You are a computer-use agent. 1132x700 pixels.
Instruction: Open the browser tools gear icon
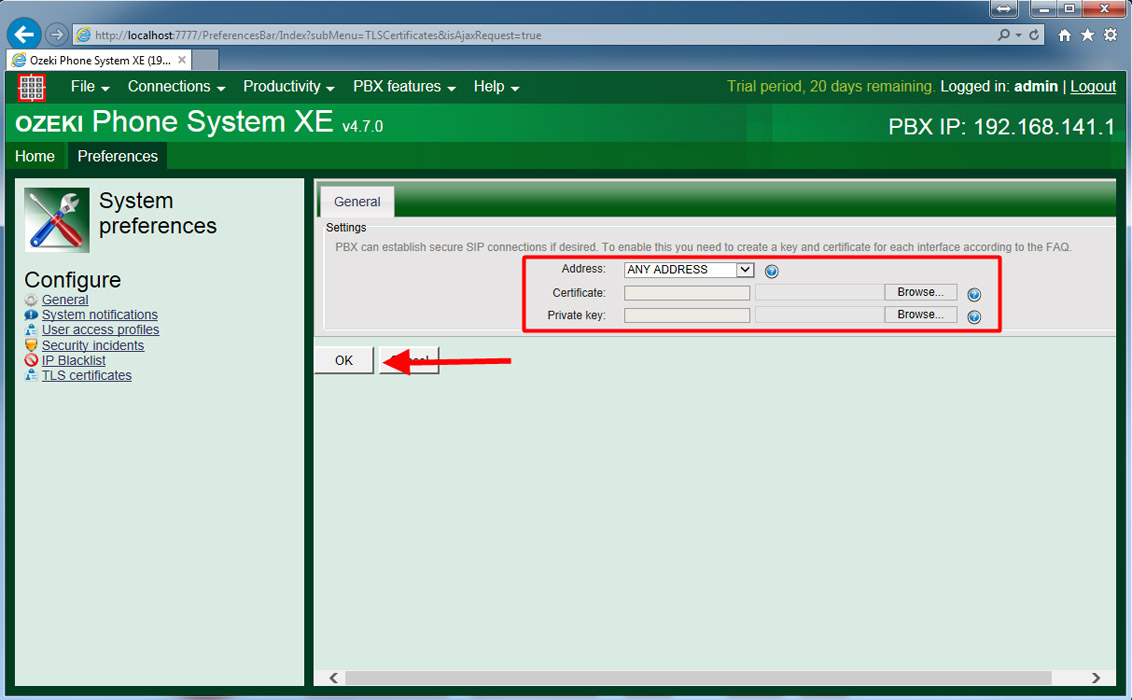(1110, 35)
